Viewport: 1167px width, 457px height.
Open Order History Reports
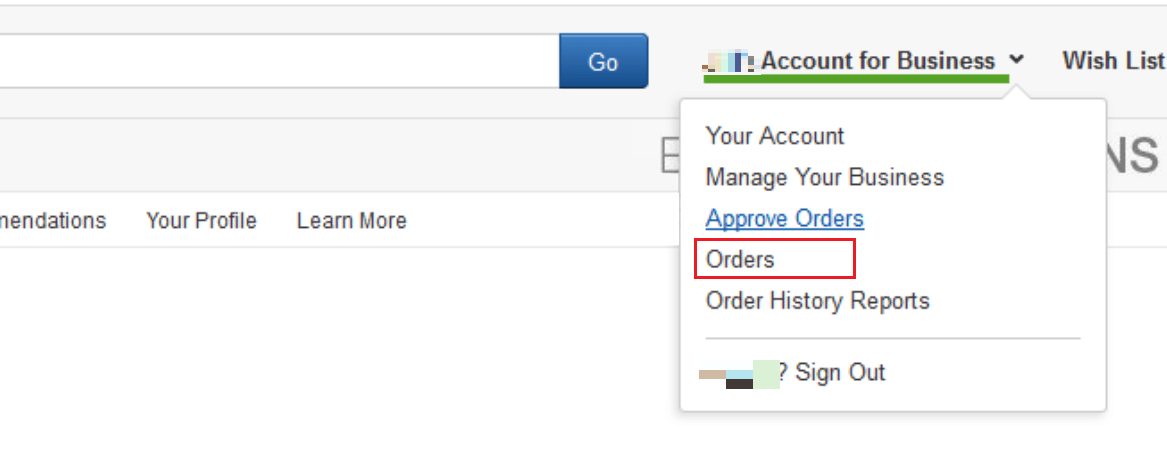click(817, 301)
